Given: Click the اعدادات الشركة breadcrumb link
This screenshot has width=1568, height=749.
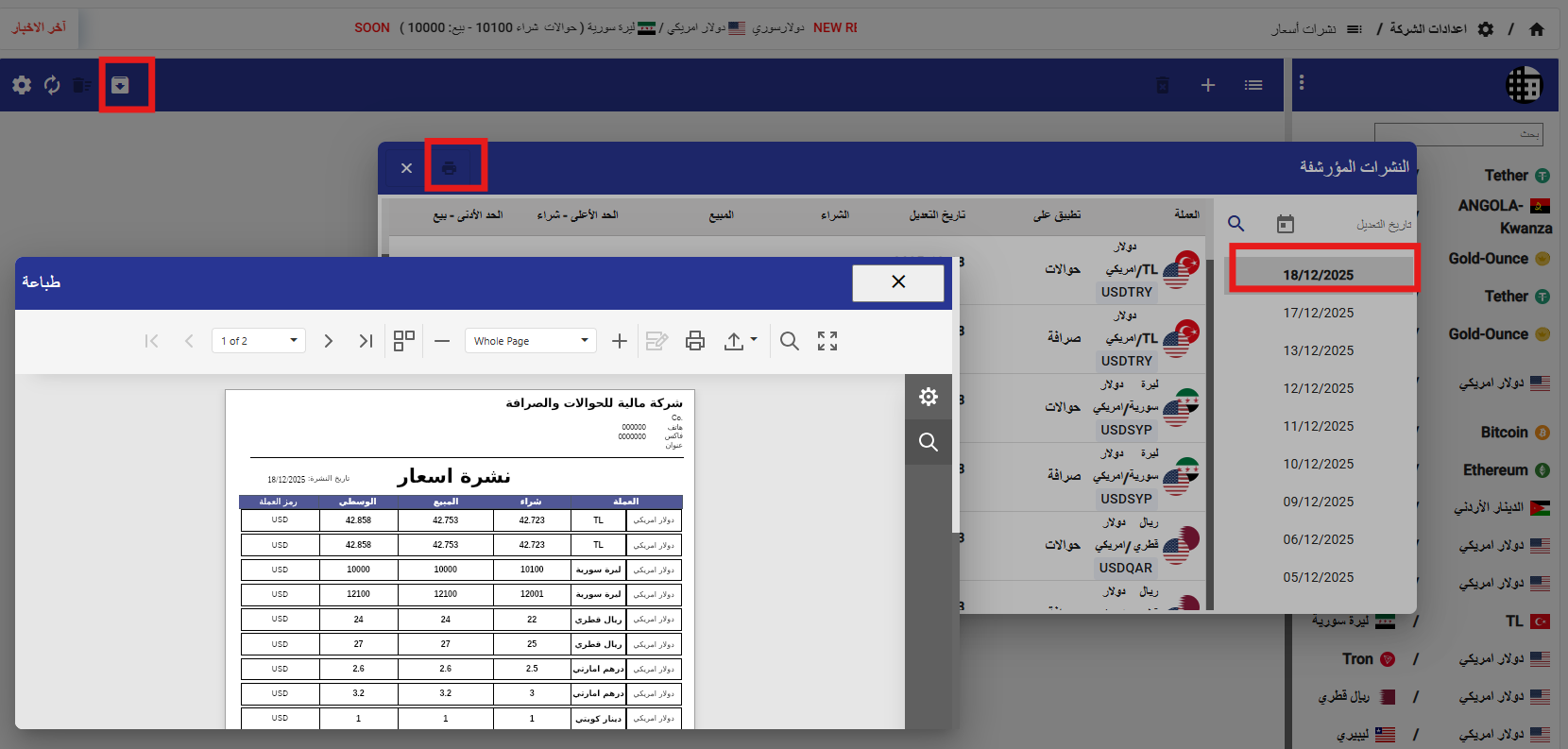Looking at the screenshot, I should click(1427, 28).
